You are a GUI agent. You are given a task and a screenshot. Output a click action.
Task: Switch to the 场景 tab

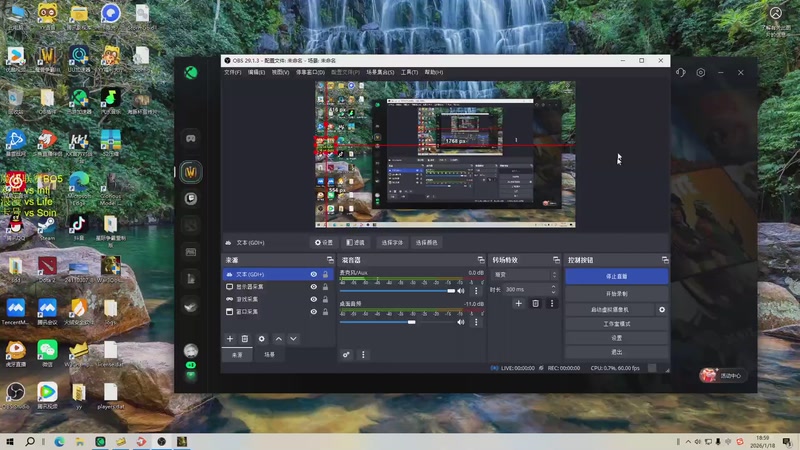point(268,355)
